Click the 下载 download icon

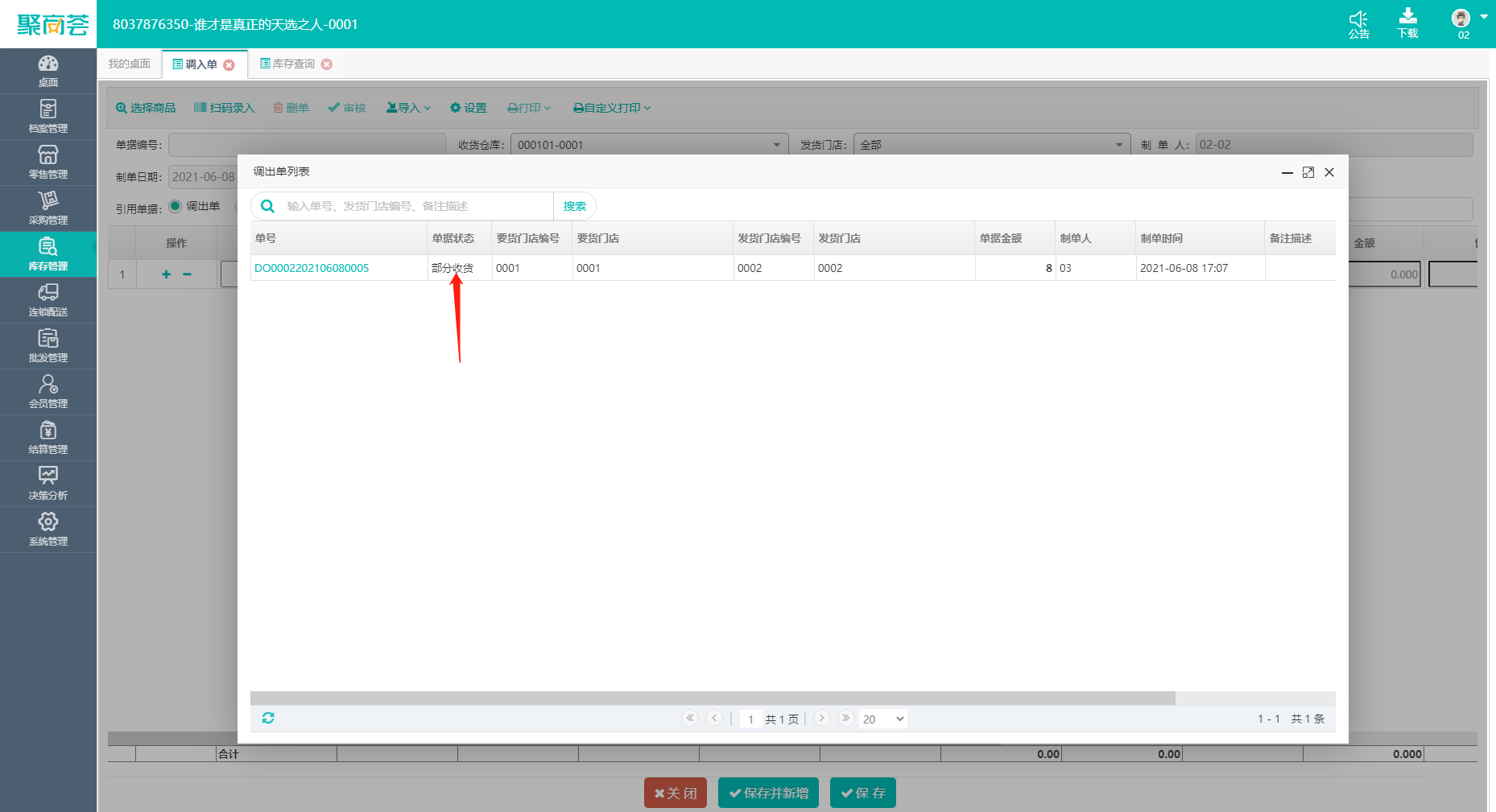pyautogui.click(x=1408, y=24)
